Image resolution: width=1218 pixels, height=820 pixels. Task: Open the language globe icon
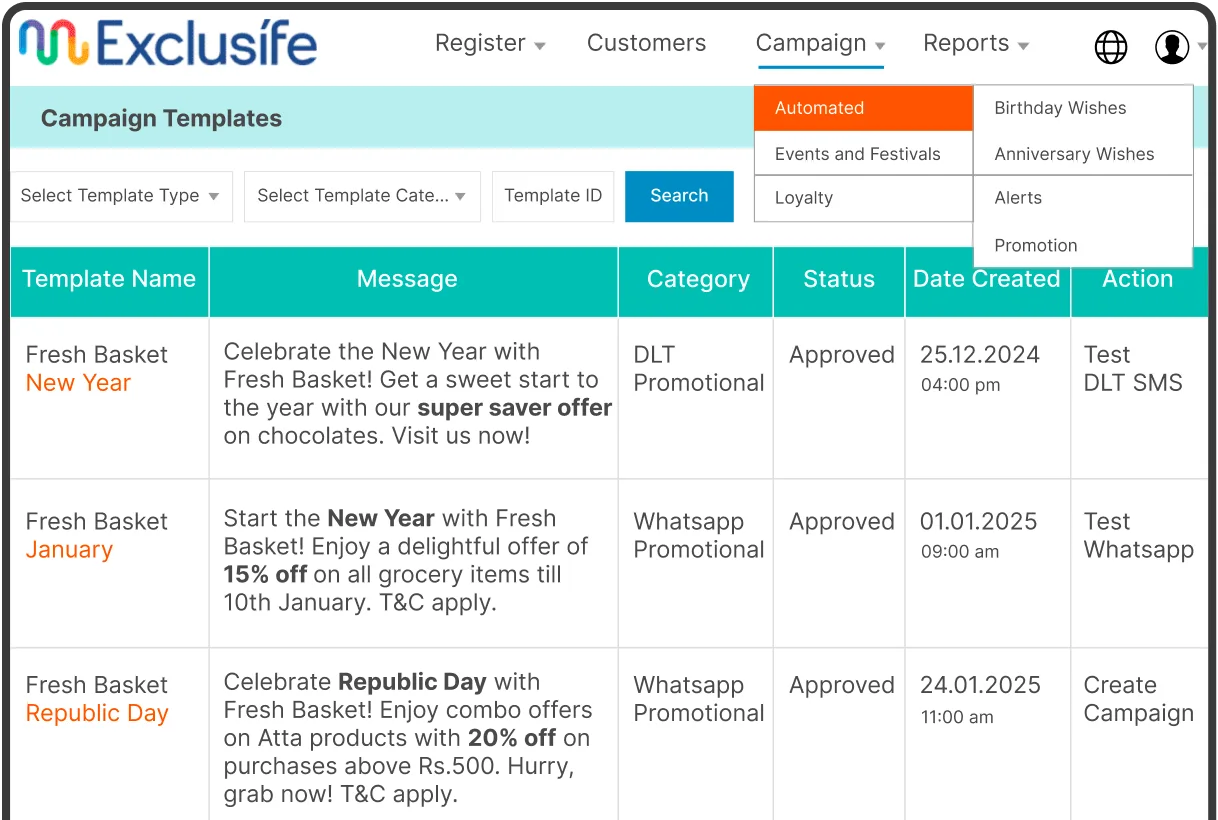coord(1110,46)
